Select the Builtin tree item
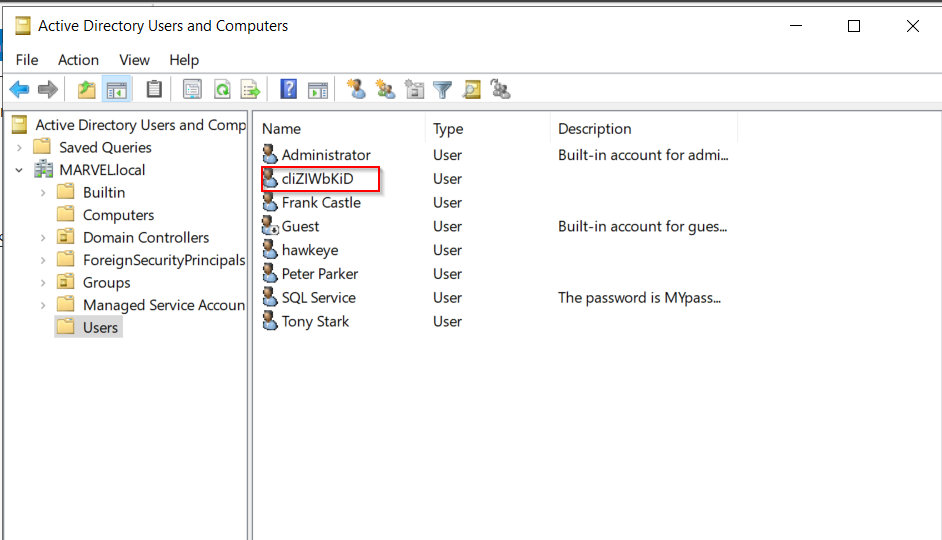 click(104, 192)
